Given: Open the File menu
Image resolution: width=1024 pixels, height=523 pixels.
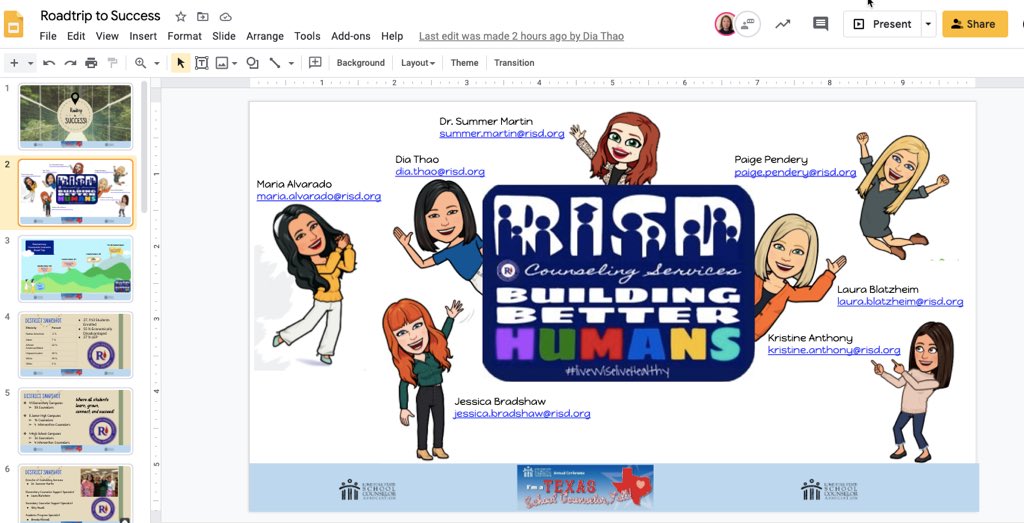Looking at the screenshot, I should tap(48, 37).
